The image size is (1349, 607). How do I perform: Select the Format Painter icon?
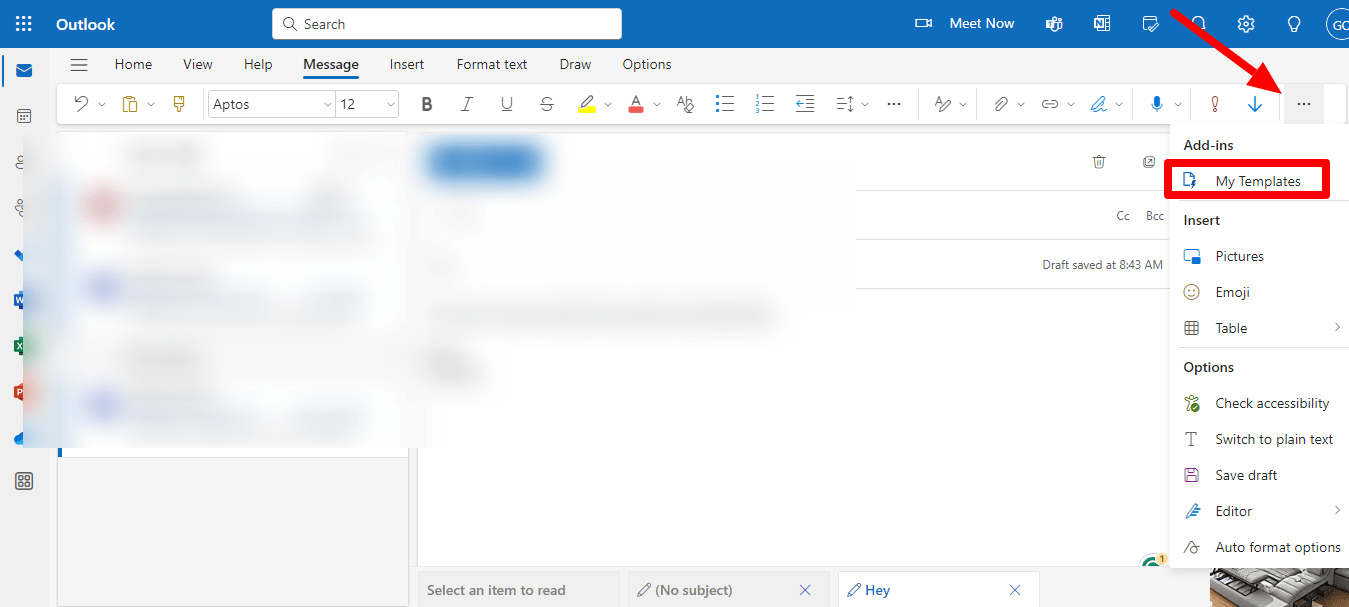pos(179,104)
